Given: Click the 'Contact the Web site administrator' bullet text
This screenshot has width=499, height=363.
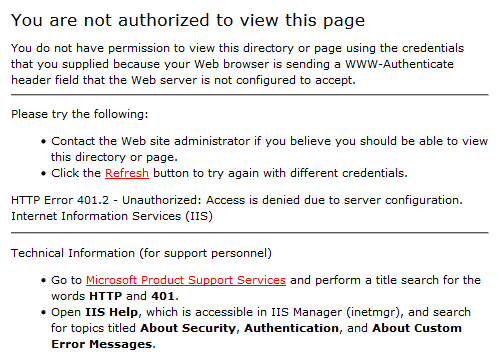Looking at the screenshot, I should tap(151, 141).
